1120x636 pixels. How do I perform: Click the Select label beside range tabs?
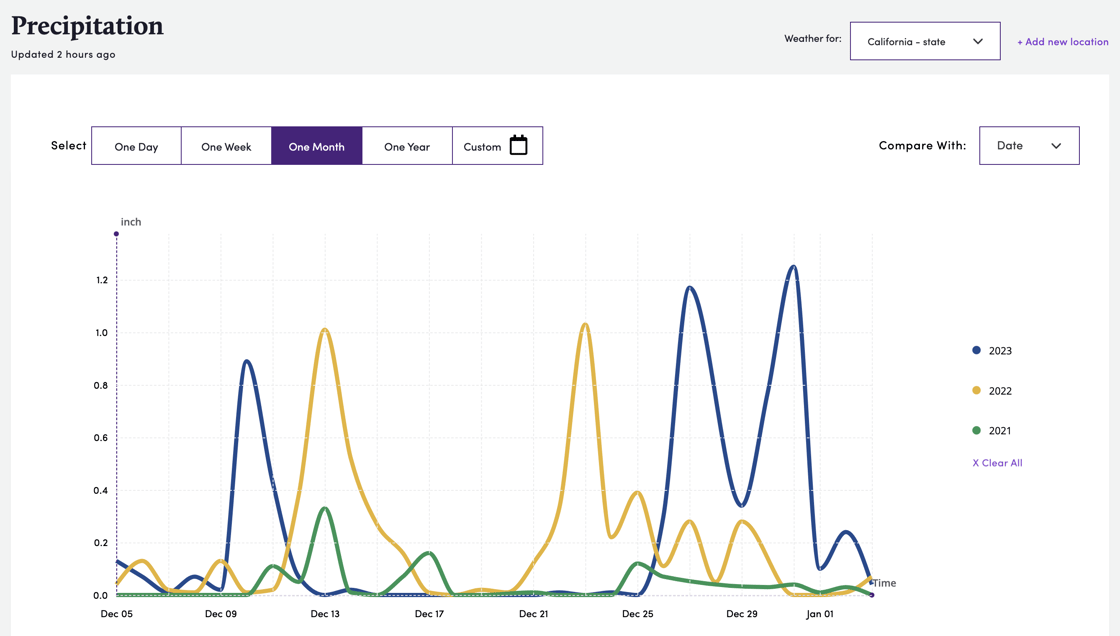(69, 146)
